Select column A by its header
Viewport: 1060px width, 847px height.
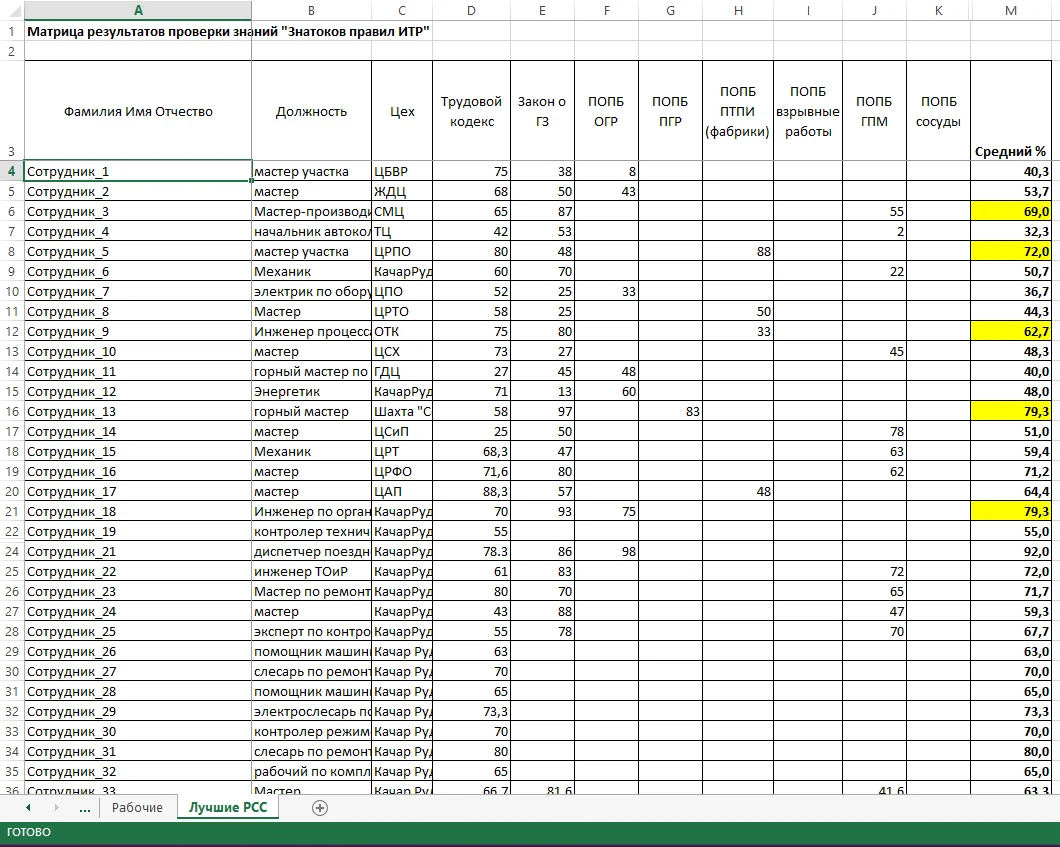(138, 10)
